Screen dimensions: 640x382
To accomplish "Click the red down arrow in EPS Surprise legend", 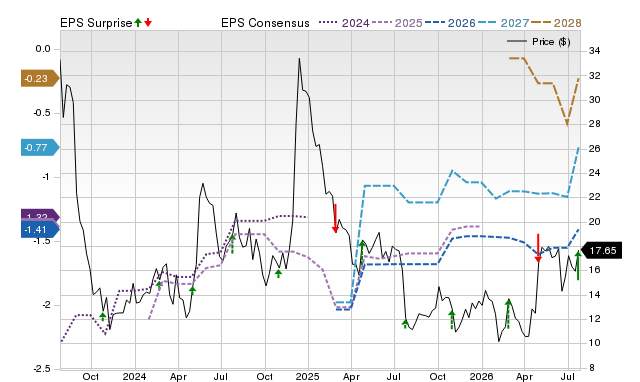I will [x=148, y=22].
